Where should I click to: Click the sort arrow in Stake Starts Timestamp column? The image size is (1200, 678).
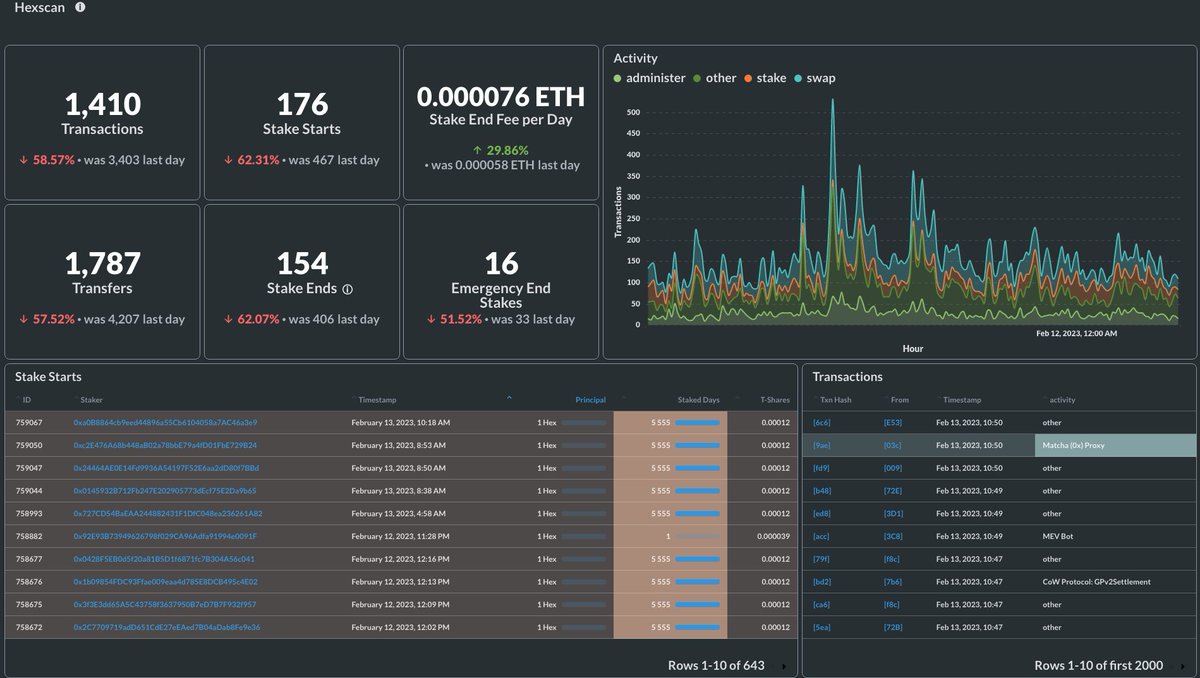point(509,398)
